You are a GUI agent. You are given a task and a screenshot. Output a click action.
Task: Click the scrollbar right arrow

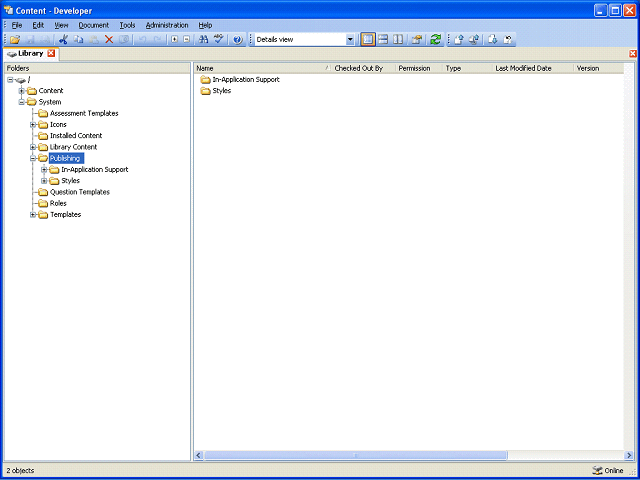pos(629,455)
